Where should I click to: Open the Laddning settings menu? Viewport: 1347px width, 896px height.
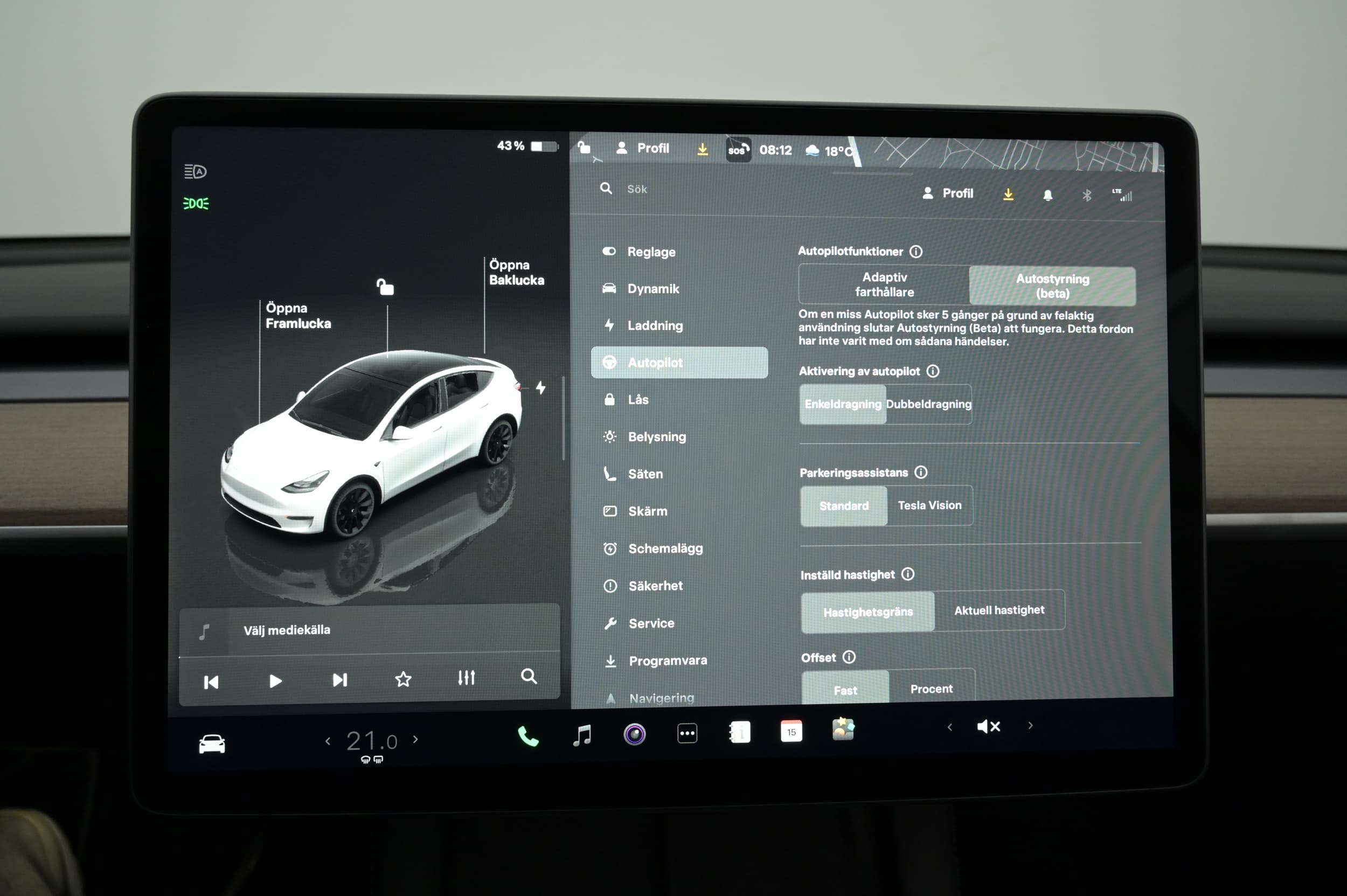click(x=655, y=326)
